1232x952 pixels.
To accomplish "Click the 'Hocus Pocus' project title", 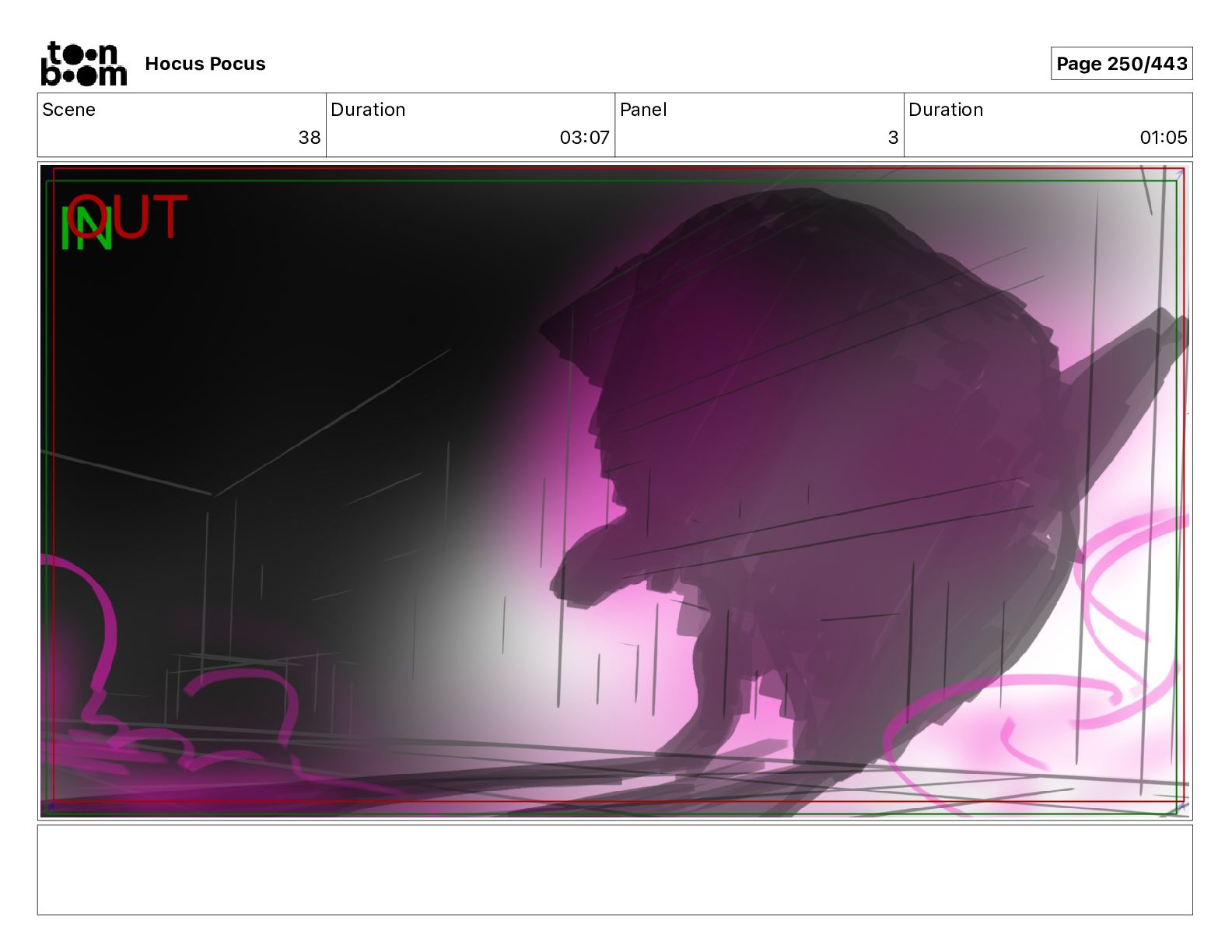I will [x=205, y=64].
